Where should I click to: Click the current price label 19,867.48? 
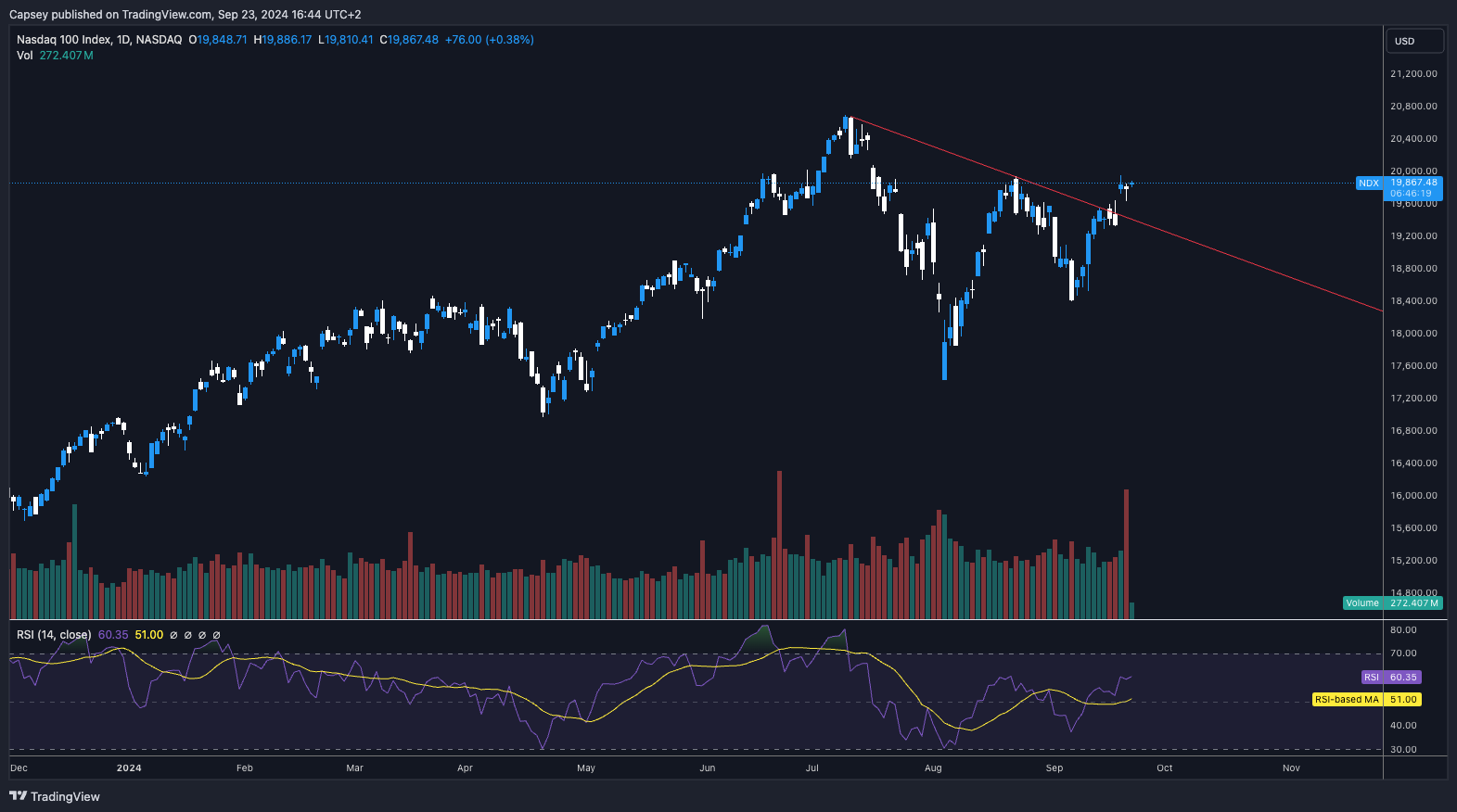point(1413,183)
